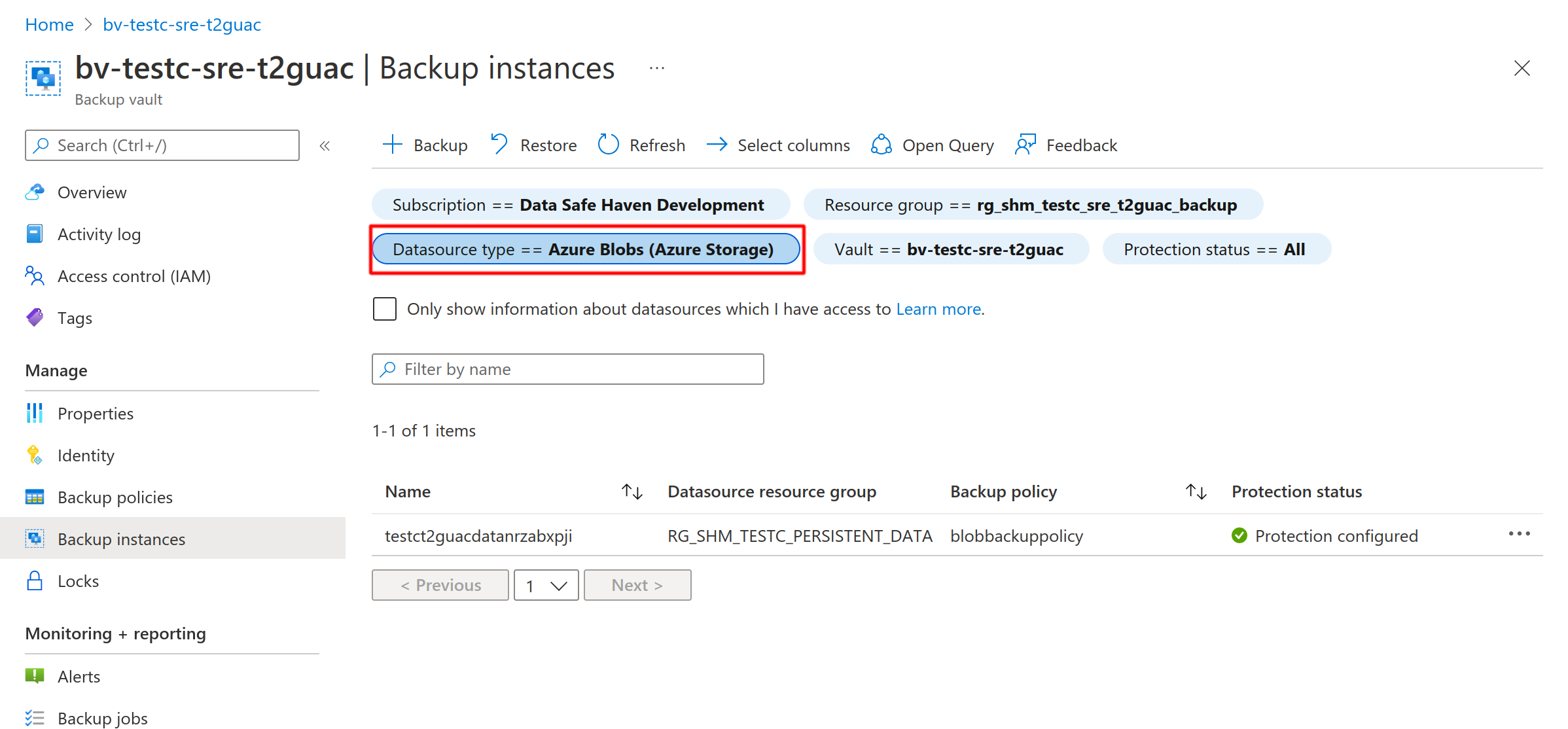Open the Vault filter pill
1568x729 pixels.
point(952,249)
